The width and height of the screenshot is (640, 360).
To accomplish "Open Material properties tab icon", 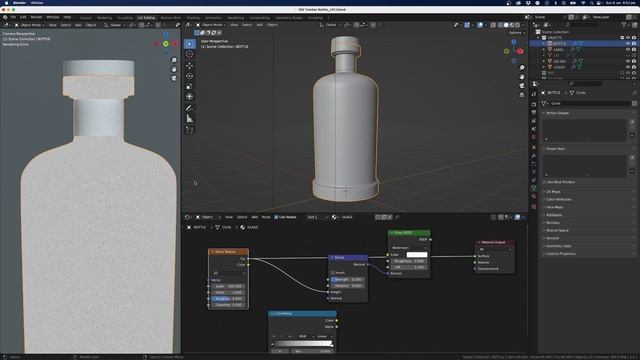I will [534, 196].
